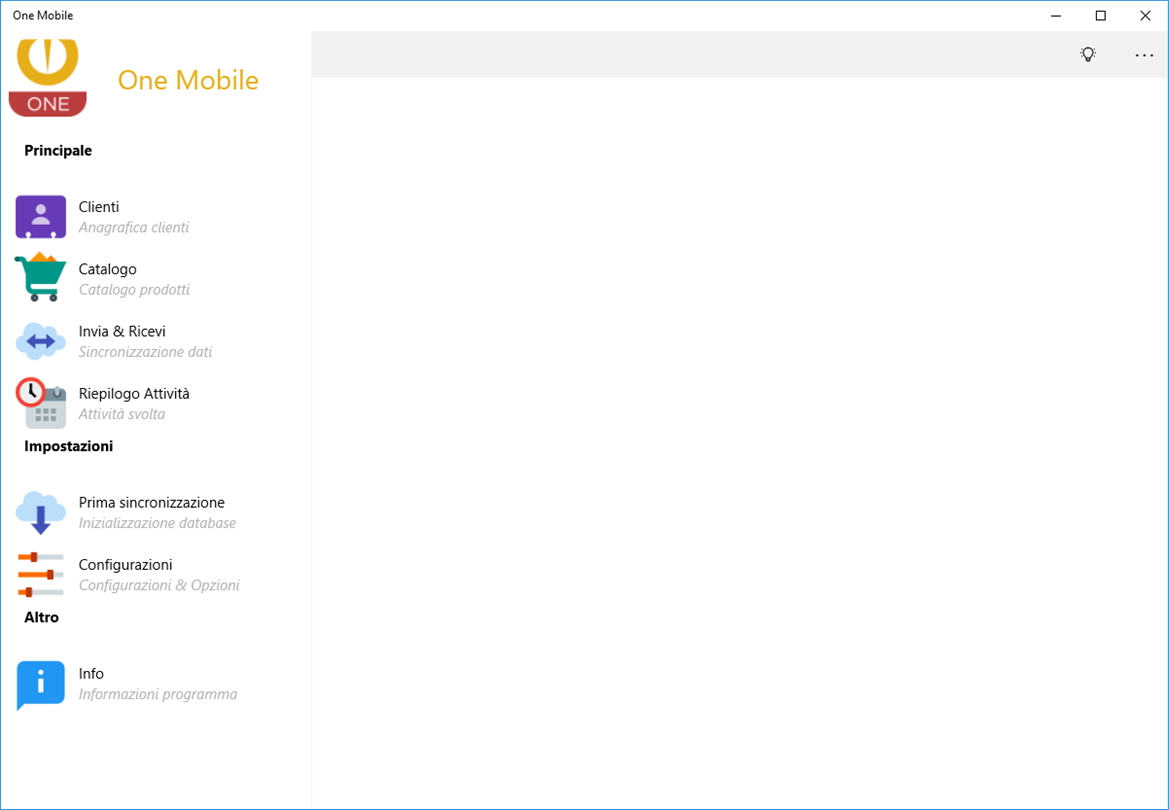Open the Info entry under Altro
This screenshot has height=810, width=1169.
tap(156, 683)
